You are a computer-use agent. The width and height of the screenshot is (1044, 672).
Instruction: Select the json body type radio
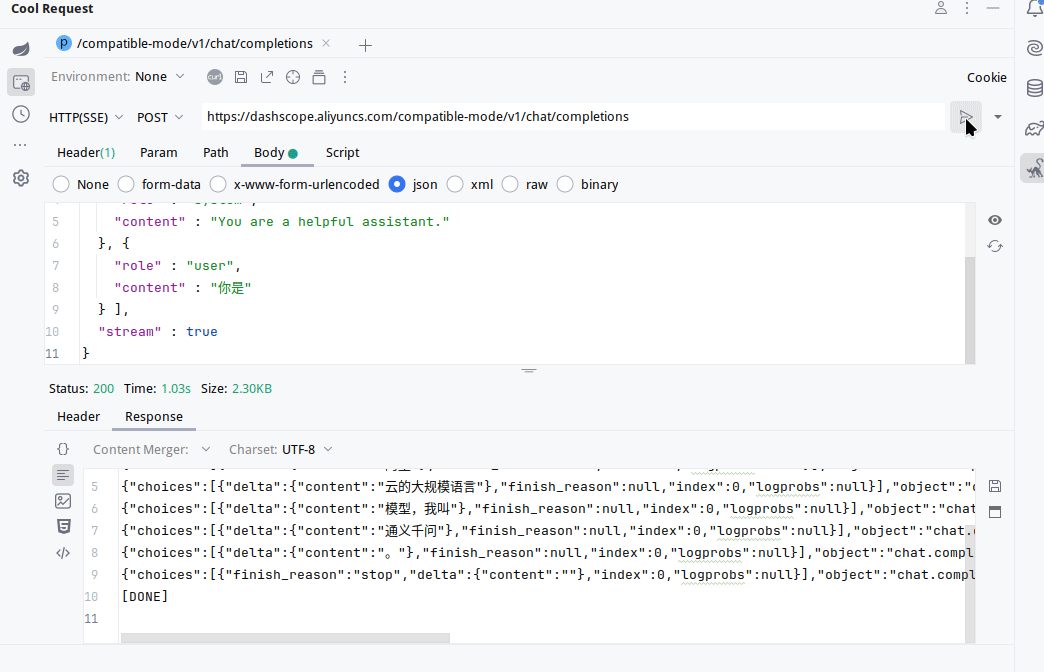[397, 184]
